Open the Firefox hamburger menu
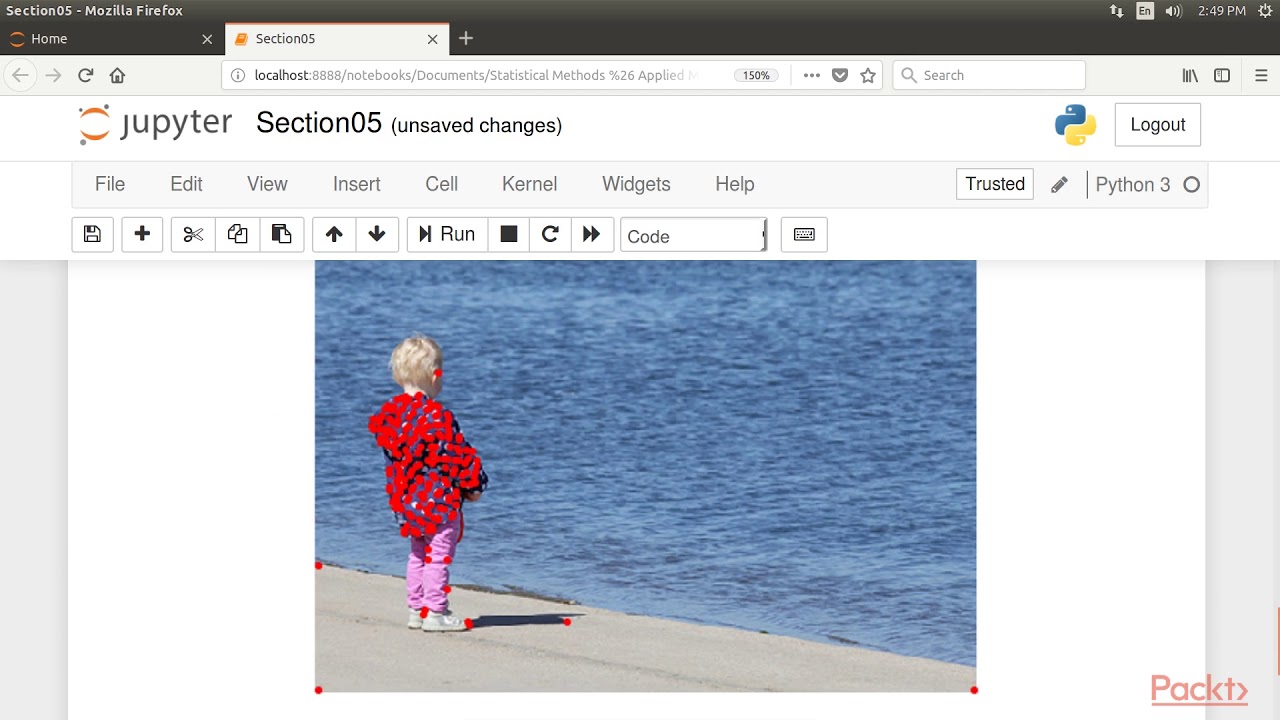 click(x=1261, y=75)
